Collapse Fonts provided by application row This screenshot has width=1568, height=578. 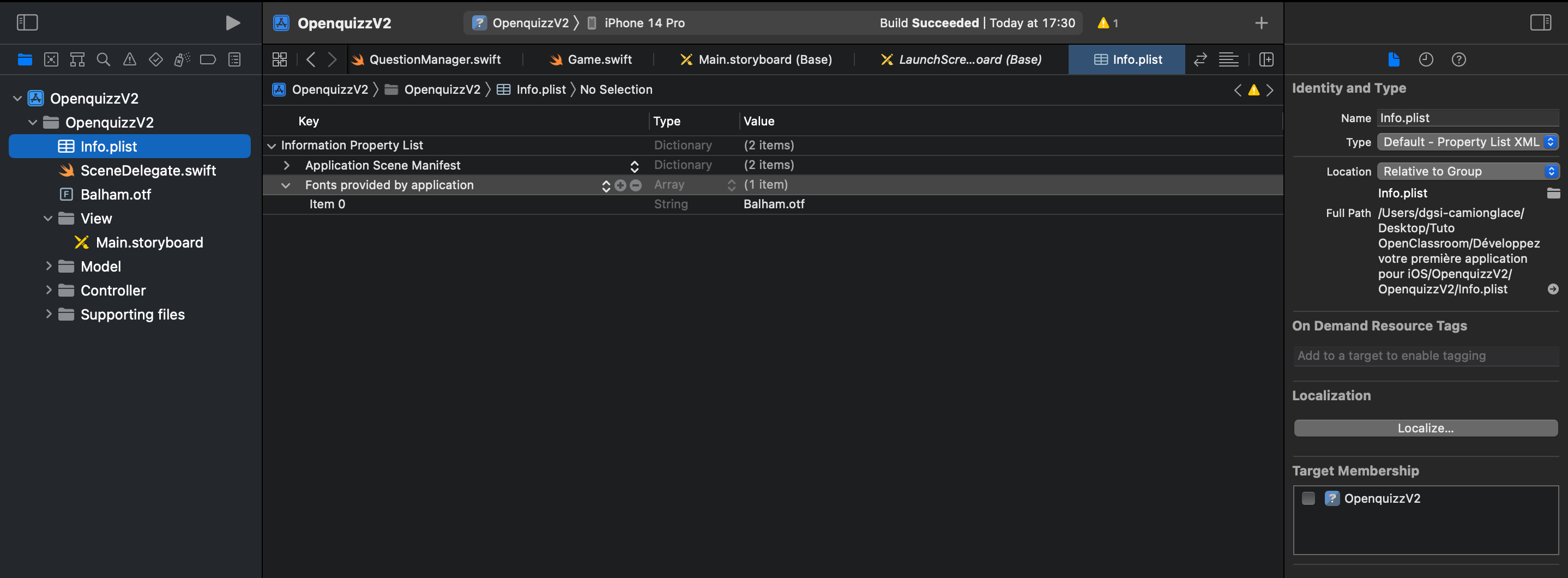pos(286,185)
